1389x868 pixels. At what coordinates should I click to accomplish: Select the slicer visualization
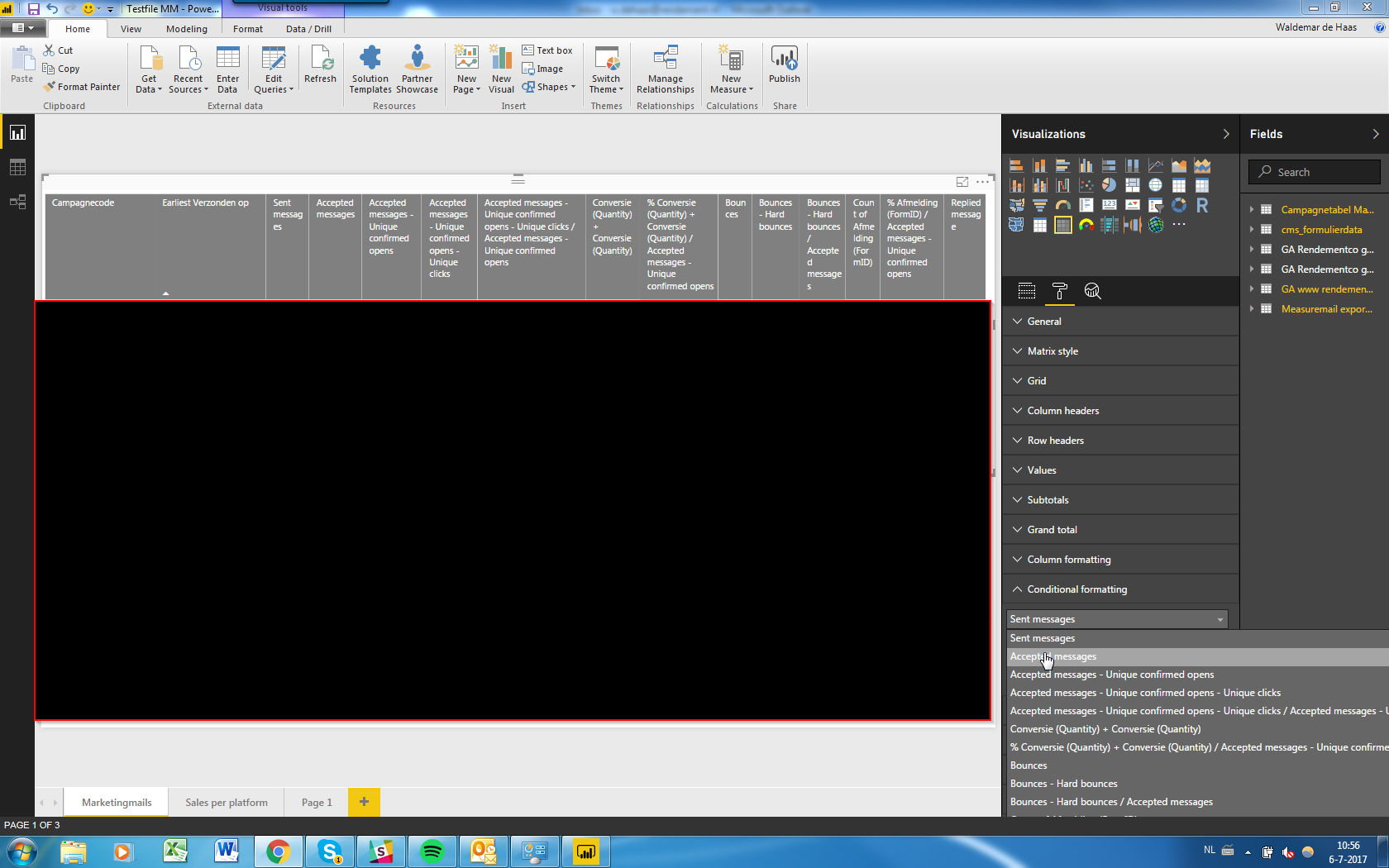coord(1155,205)
